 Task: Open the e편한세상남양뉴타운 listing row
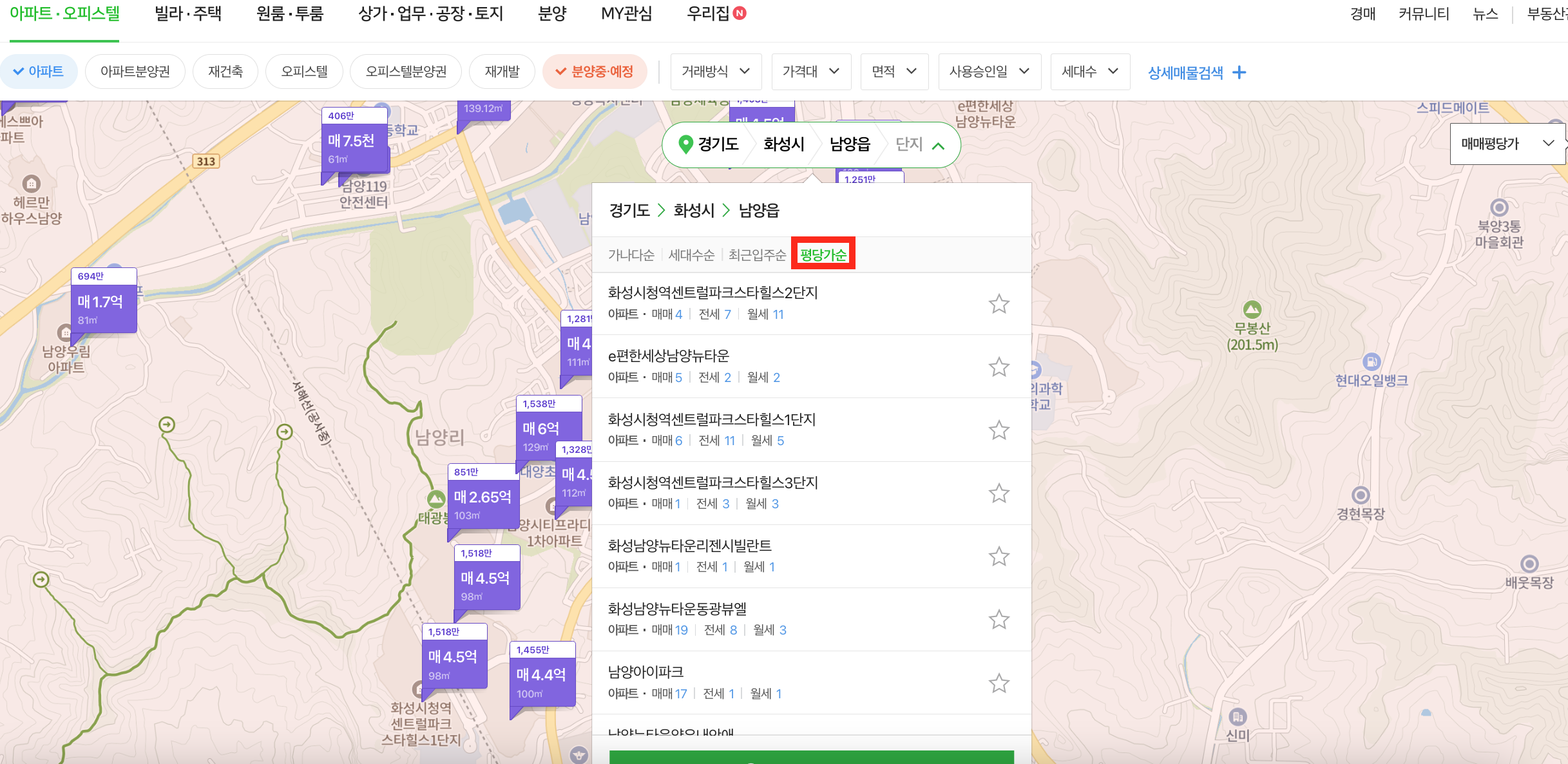click(811, 367)
